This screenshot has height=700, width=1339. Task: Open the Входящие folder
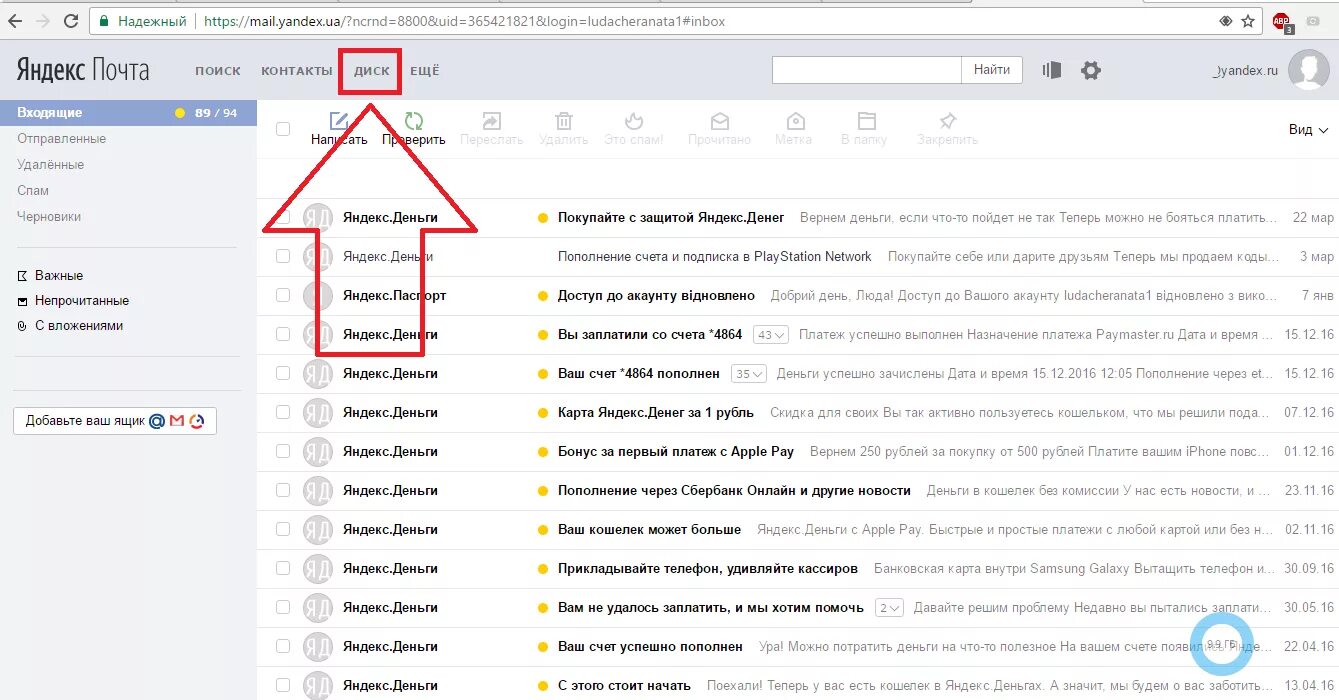coord(128,113)
